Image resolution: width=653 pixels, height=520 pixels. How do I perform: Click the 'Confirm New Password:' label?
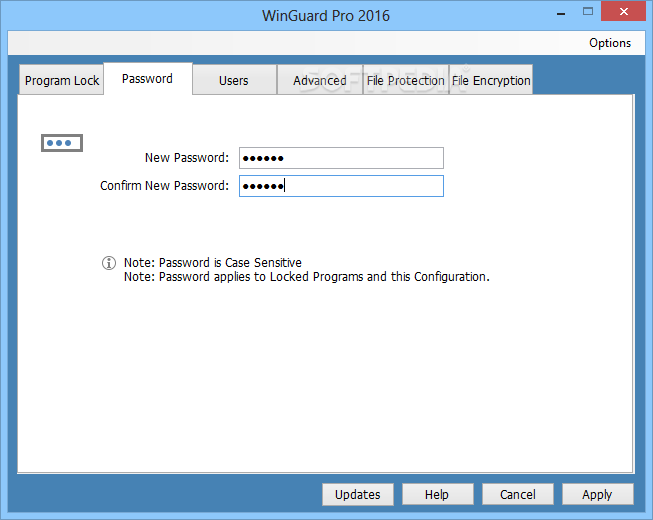(x=164, y=186)
